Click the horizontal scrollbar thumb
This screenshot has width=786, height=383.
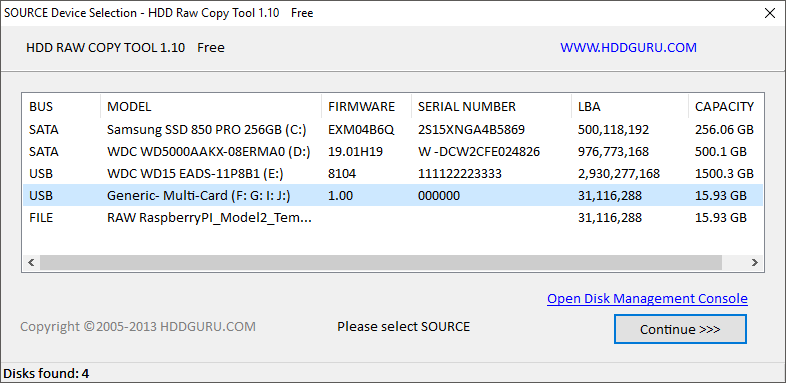coord(381,262)
